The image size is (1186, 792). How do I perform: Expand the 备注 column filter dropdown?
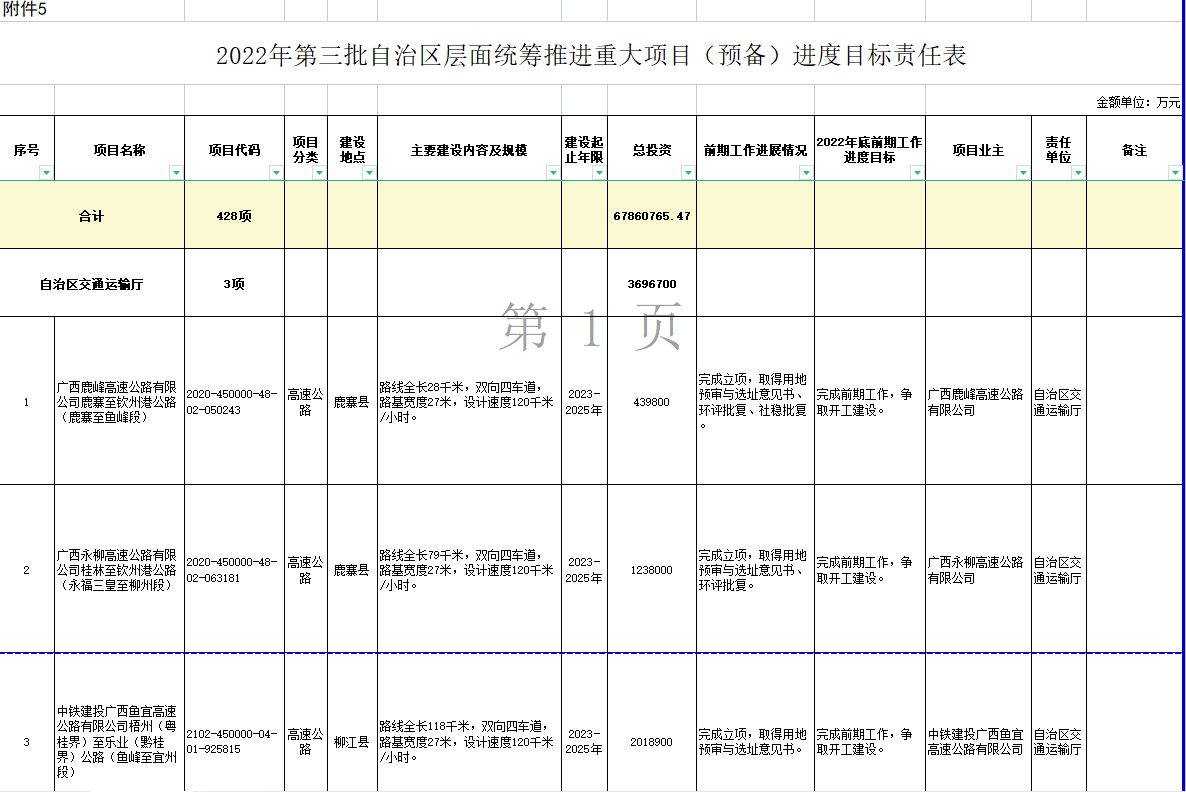[1175, 172]
